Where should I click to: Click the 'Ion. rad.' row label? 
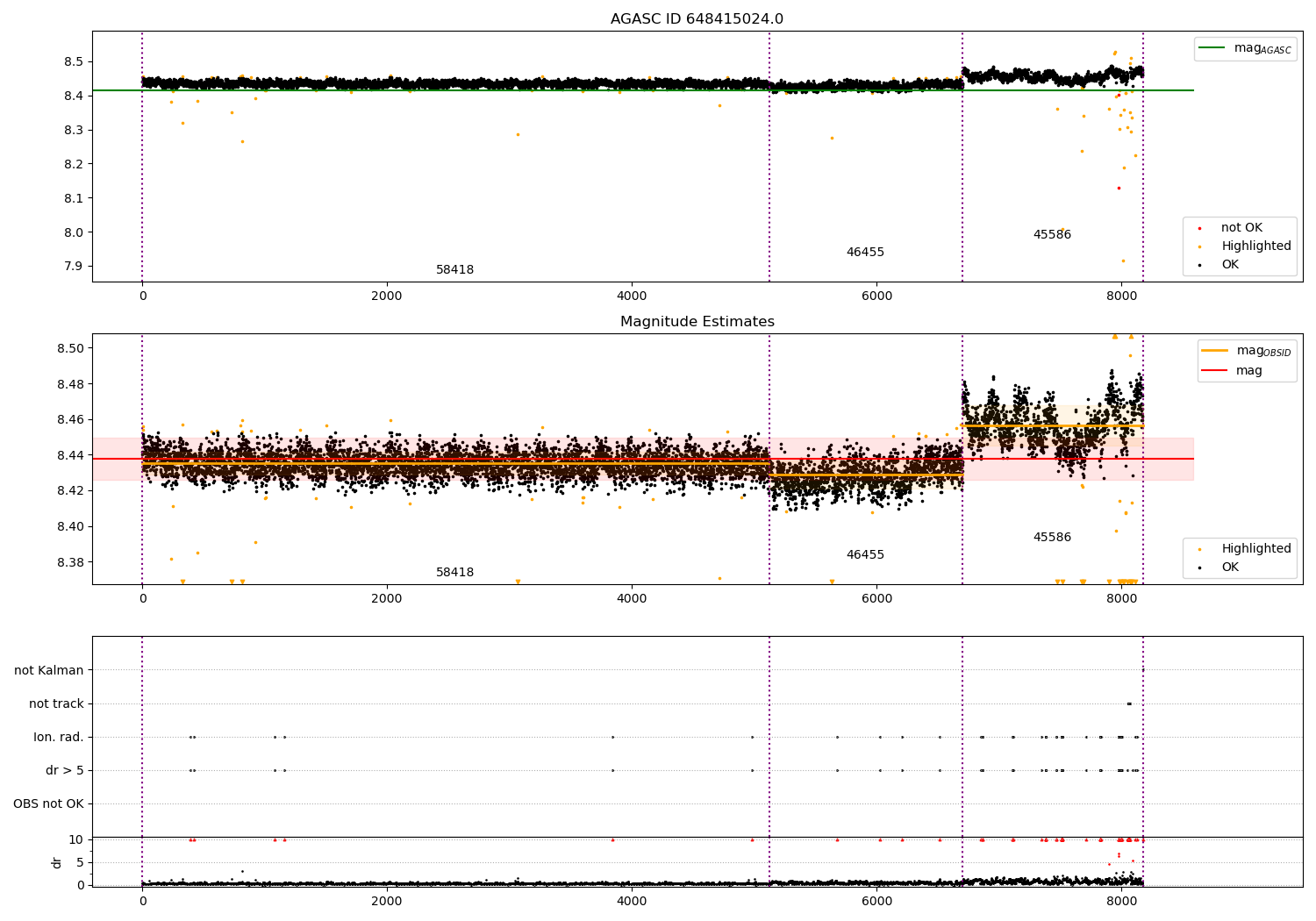click(x=59, y=738)
